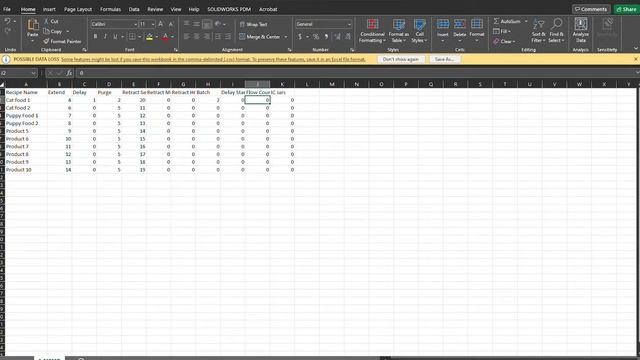
Task: Click the Undo icon
Action: click(7, 21)
